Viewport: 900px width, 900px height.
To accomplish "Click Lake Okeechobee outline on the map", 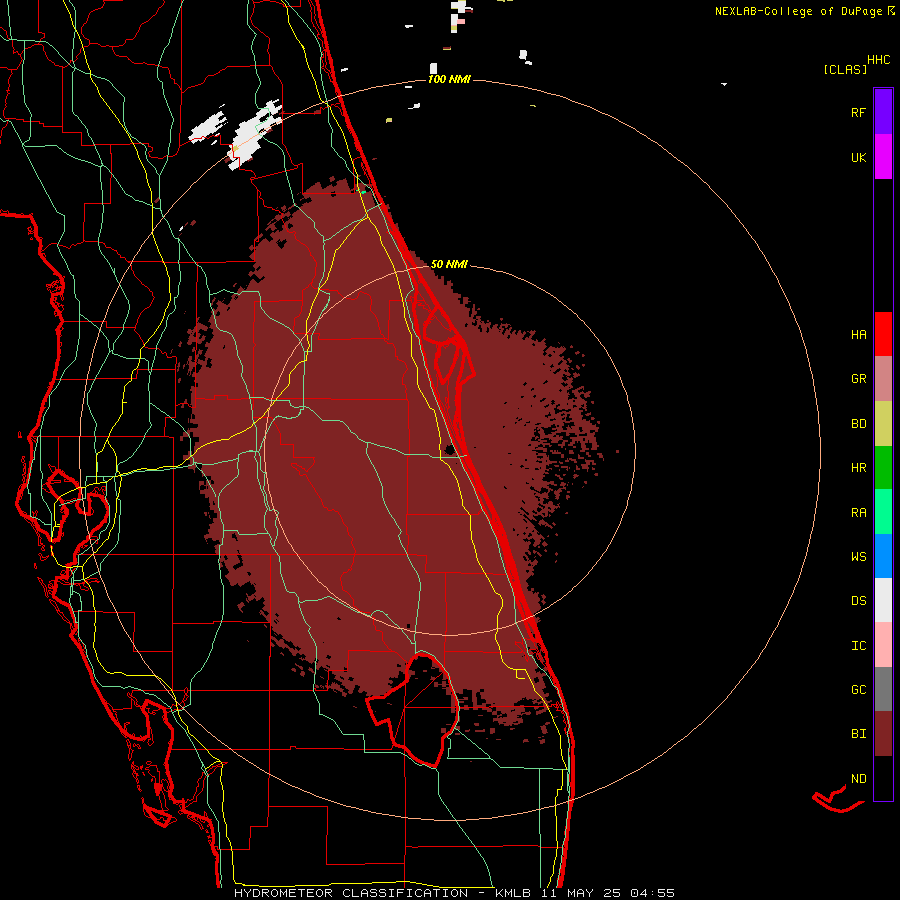I will (x=414, y=709).
